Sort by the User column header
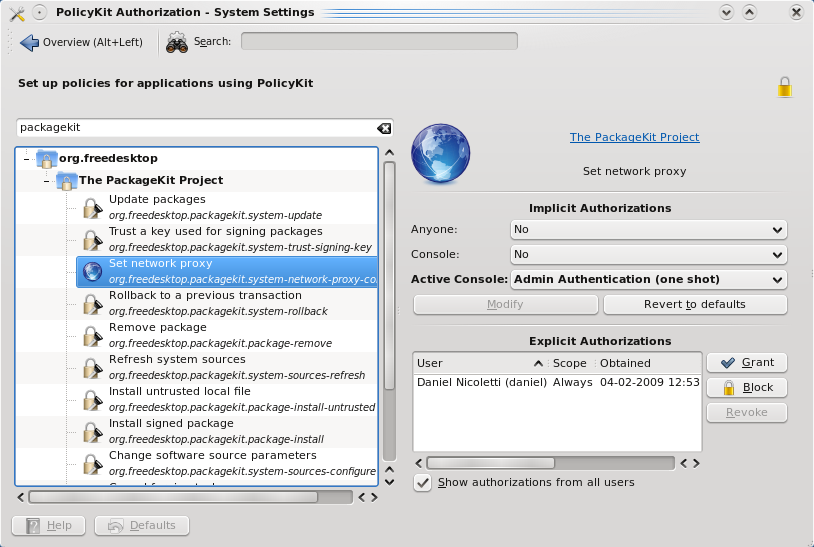Viewport: 814px width, 547px height. pyautogui.click(x=478, y=363)
